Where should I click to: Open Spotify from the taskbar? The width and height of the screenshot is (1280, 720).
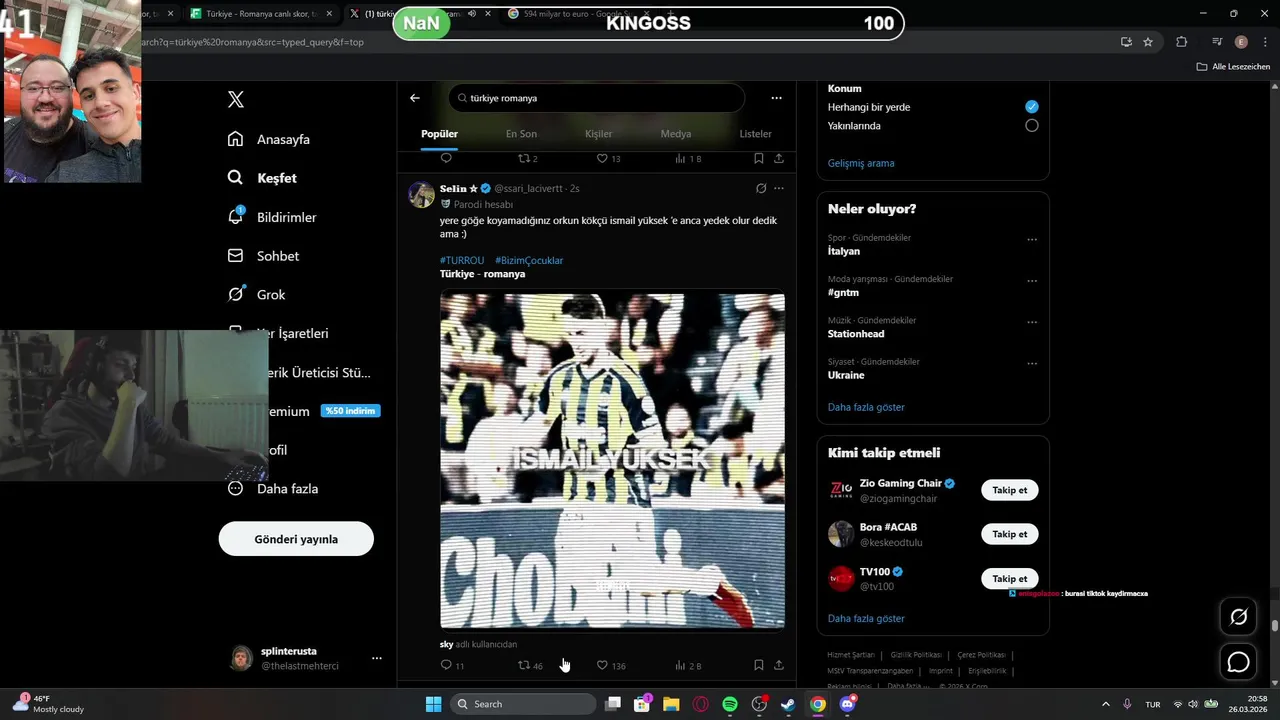pyautogui.click(x=729, y=704)
